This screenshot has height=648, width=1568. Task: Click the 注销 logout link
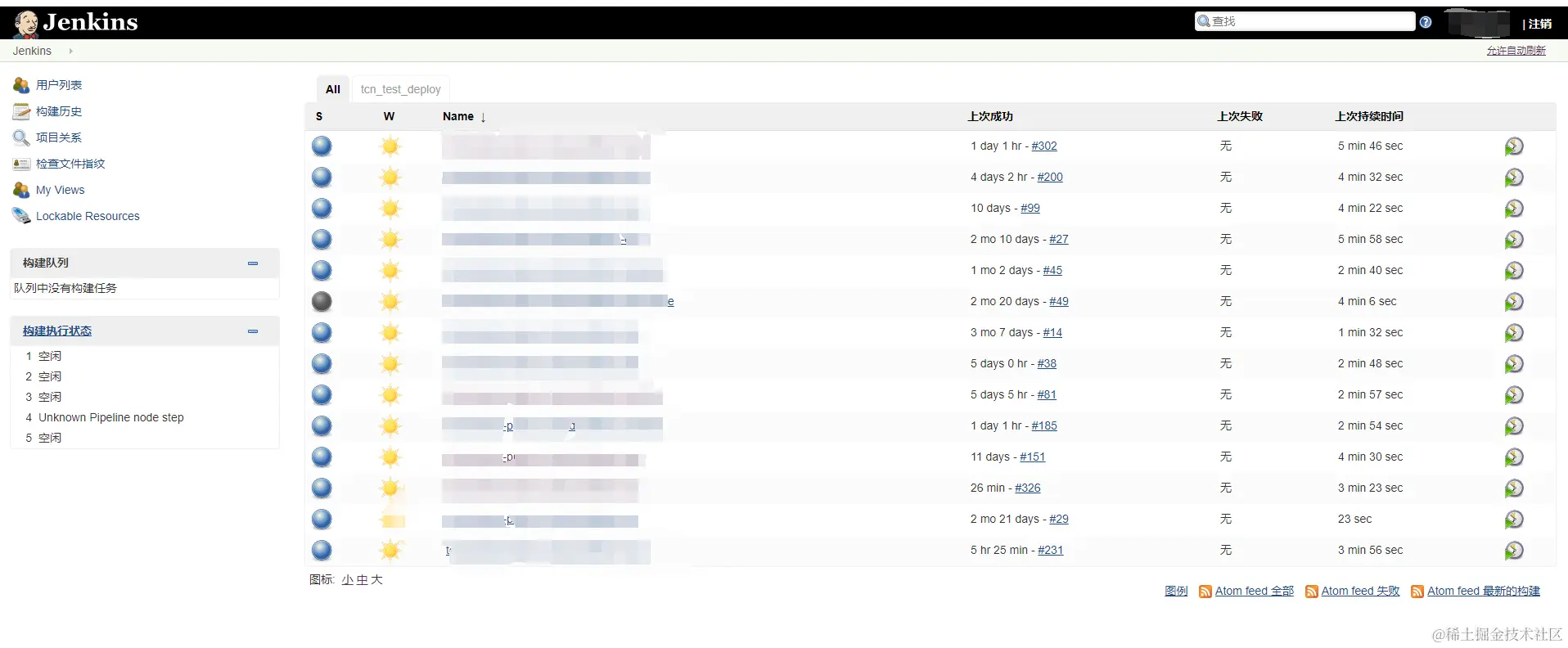click(x=1540, y=24)
